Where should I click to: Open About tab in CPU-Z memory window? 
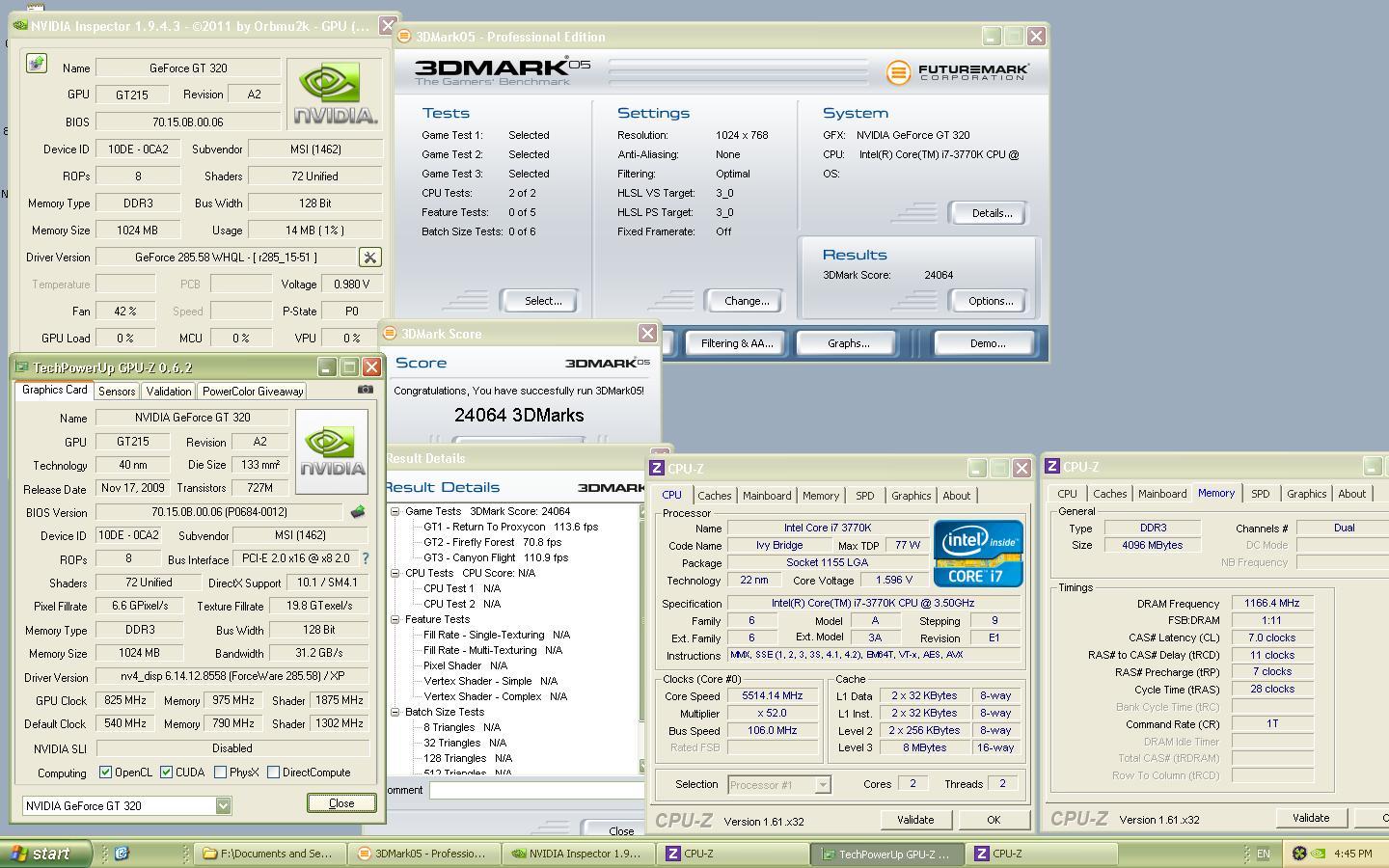pyautogui.click(x=1351, y=494)
